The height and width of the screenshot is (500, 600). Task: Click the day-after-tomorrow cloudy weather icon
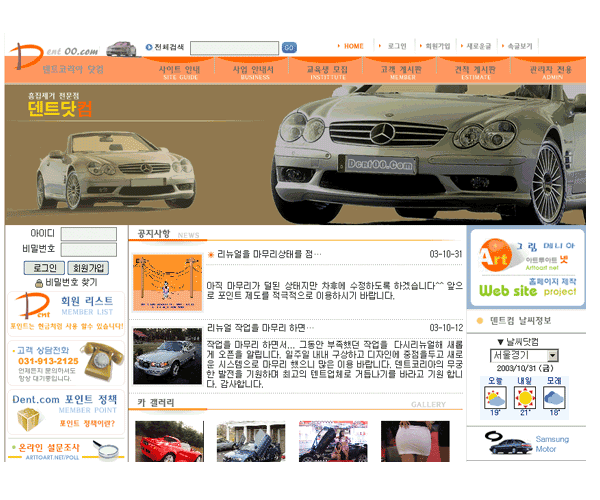pyautogui.click(x=554, y=397)
